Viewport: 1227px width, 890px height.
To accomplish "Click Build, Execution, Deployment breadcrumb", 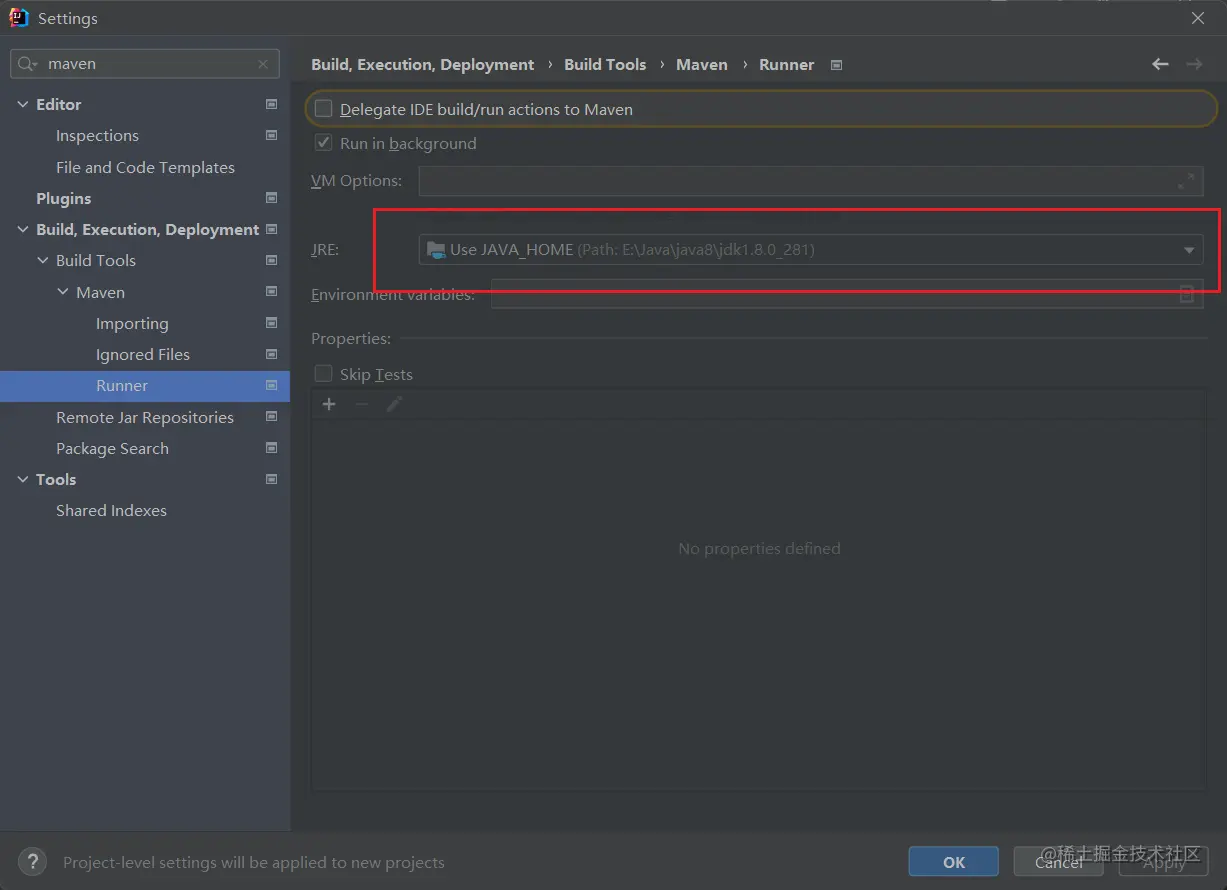I will coord(422,64).
